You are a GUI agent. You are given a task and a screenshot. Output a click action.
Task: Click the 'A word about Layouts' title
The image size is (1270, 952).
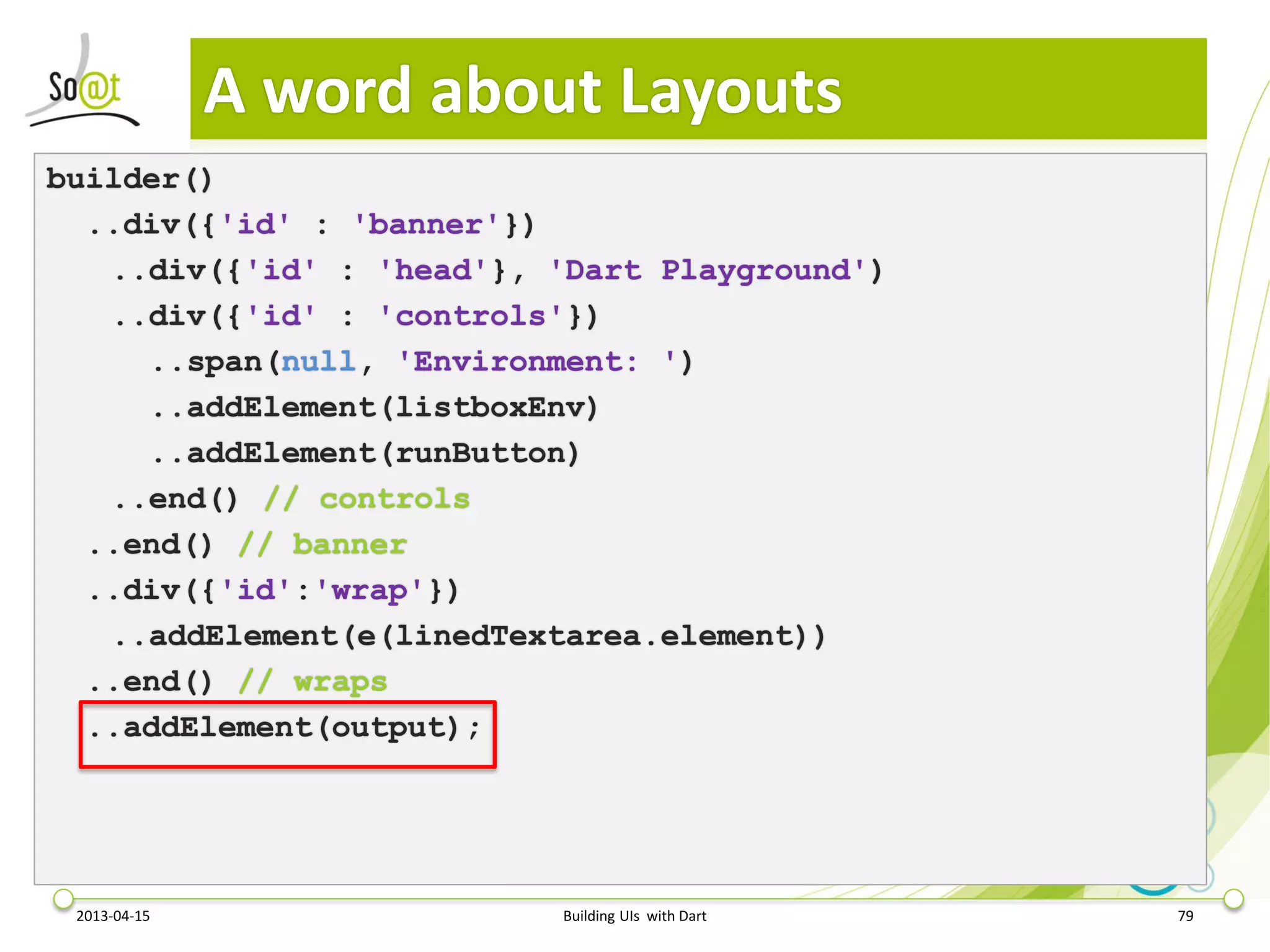[522, 91]
